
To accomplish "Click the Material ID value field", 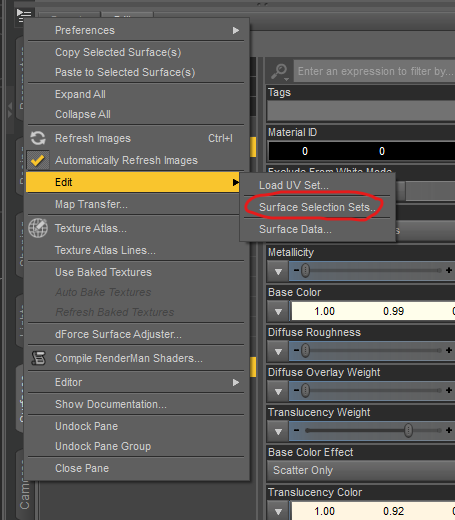I will click(362, 151).
